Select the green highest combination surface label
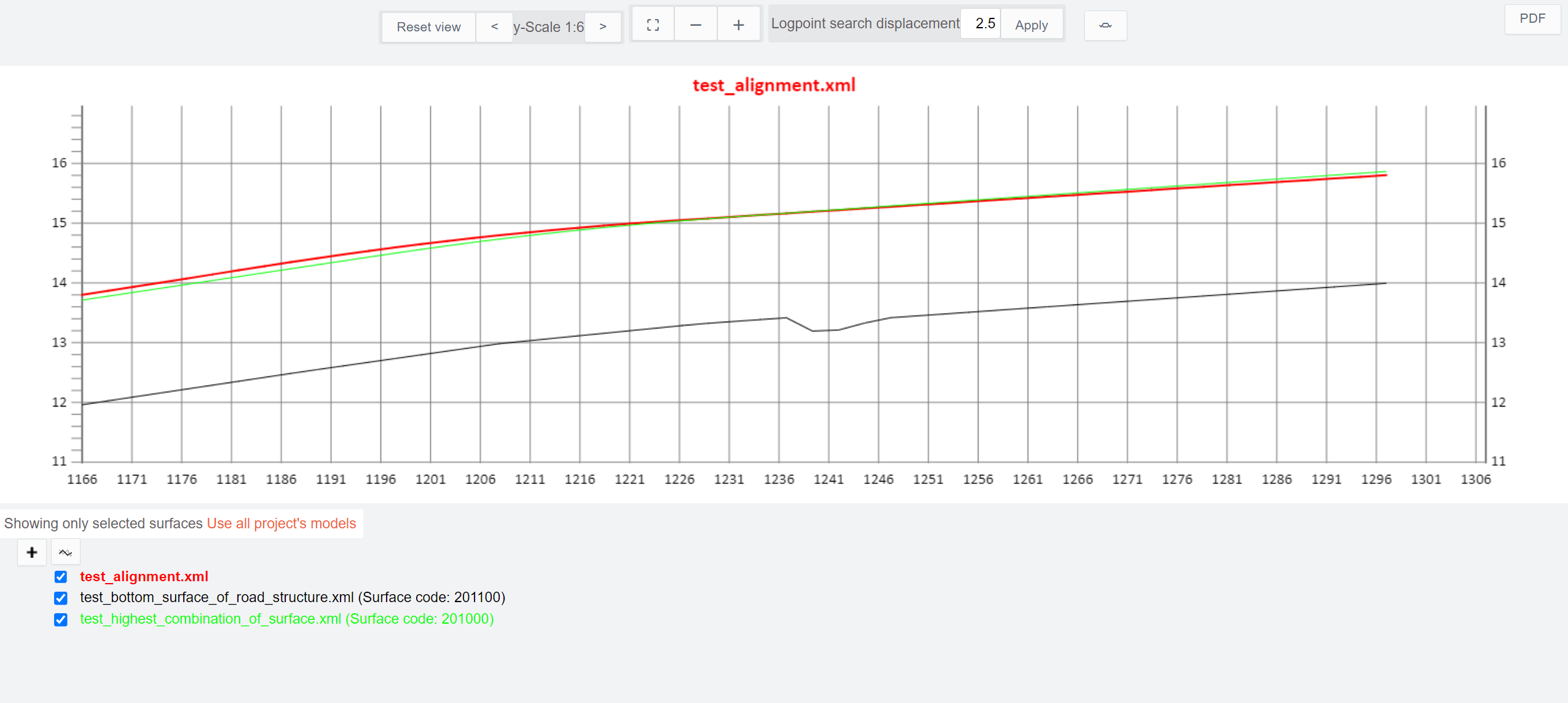 point(286,619)
